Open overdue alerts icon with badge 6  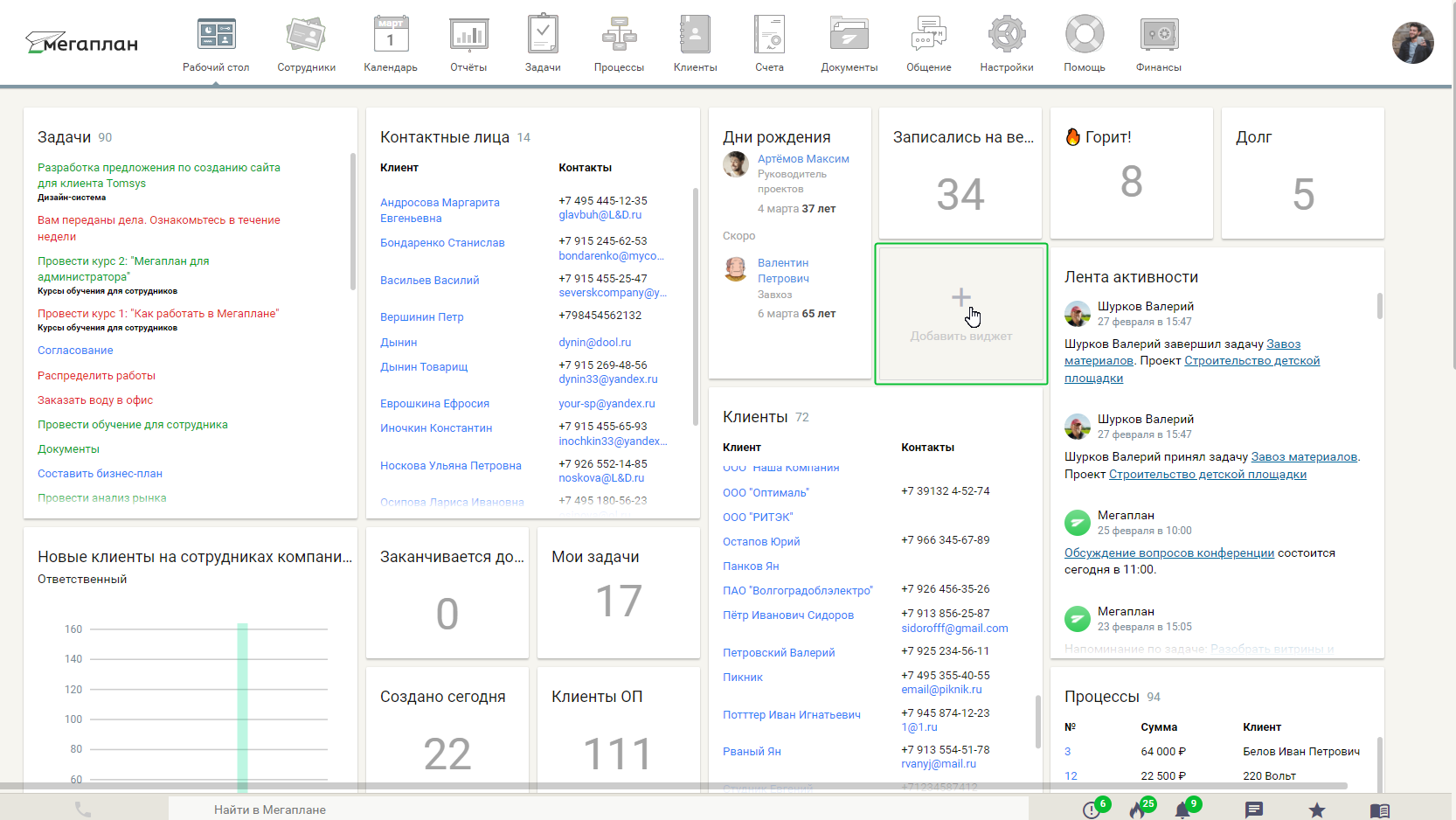[x=1092, y=810]
